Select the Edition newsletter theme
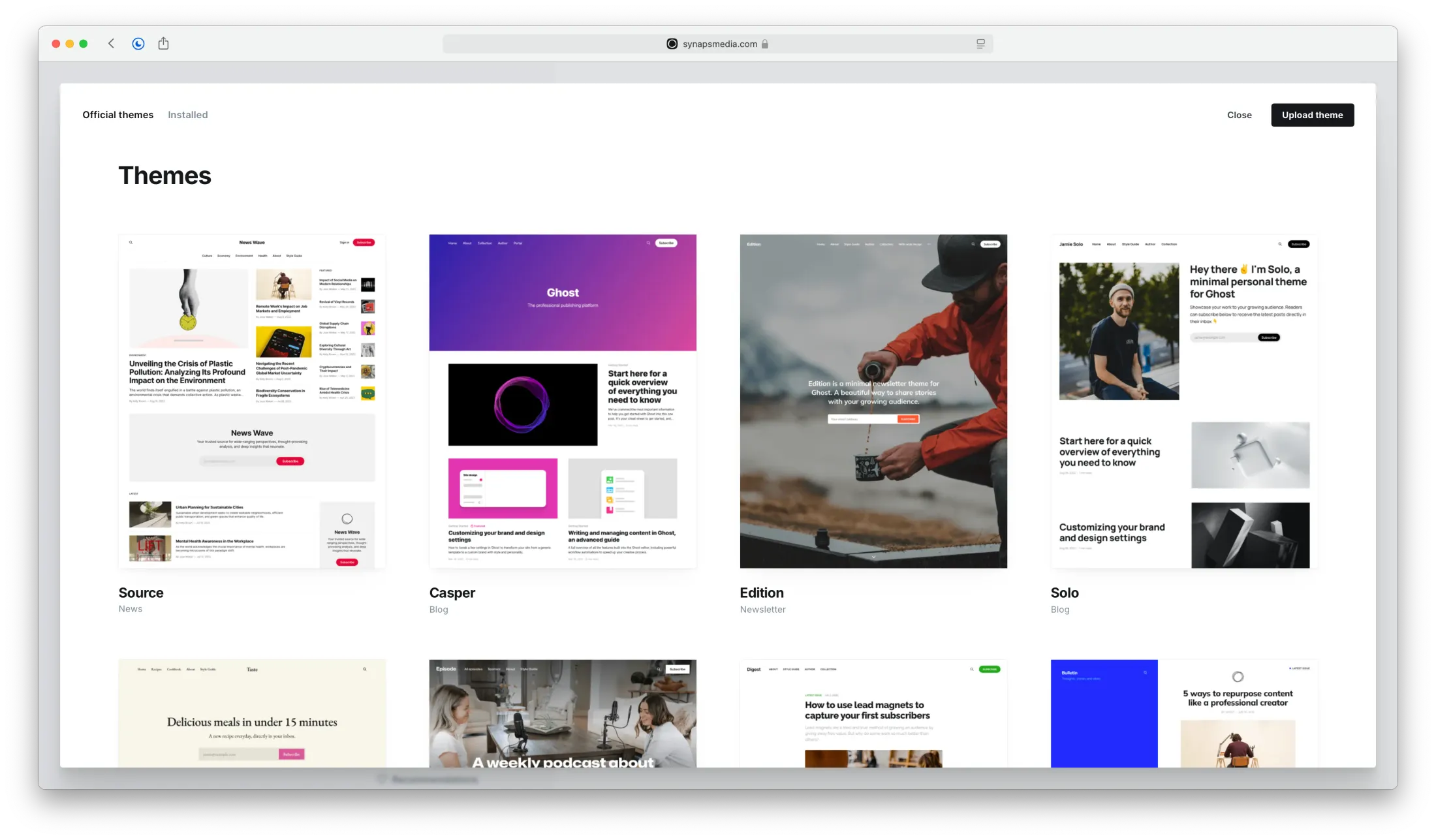Image resolution: width=1436 pixels, height=840 pixels. click(873, 401)
